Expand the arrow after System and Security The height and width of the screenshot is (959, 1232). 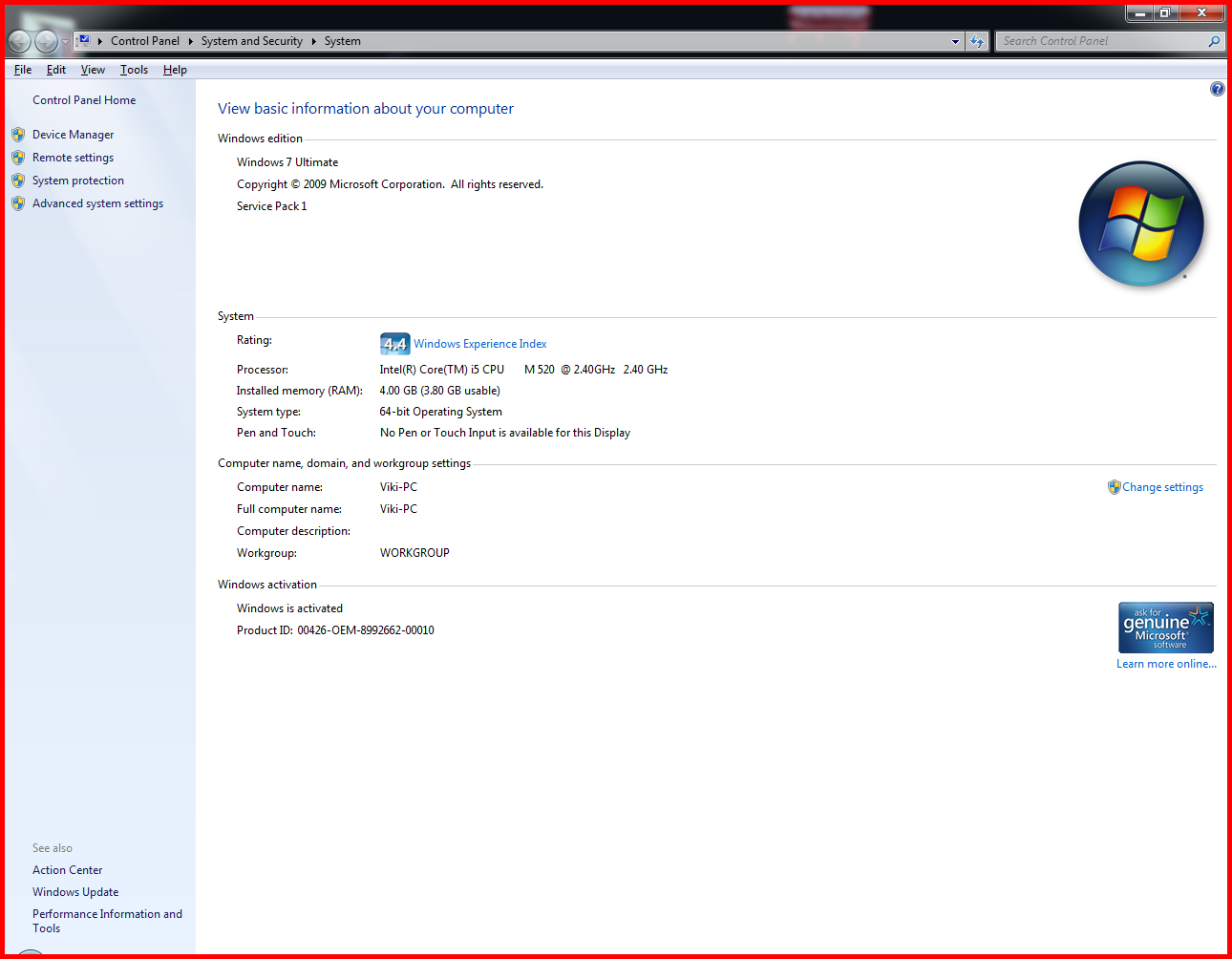coord(313,41)
